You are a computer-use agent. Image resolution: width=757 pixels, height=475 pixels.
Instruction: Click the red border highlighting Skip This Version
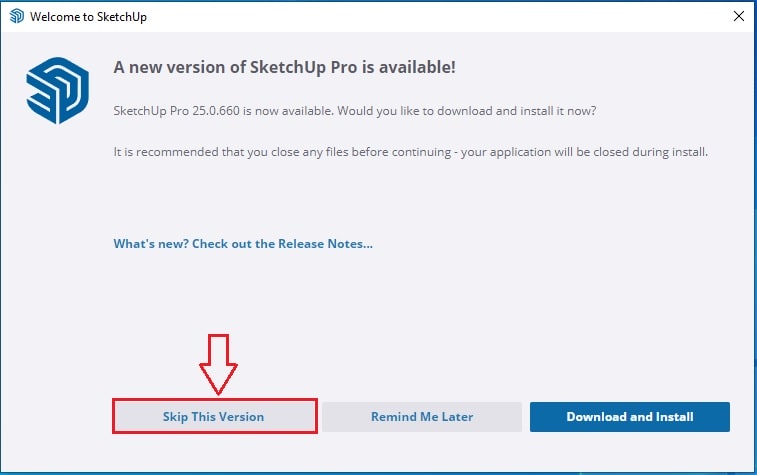(215, 400)
